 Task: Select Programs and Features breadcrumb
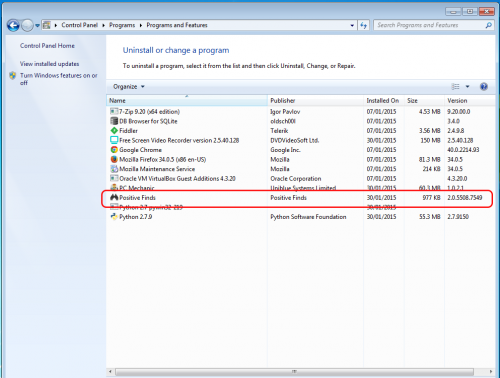177,25
